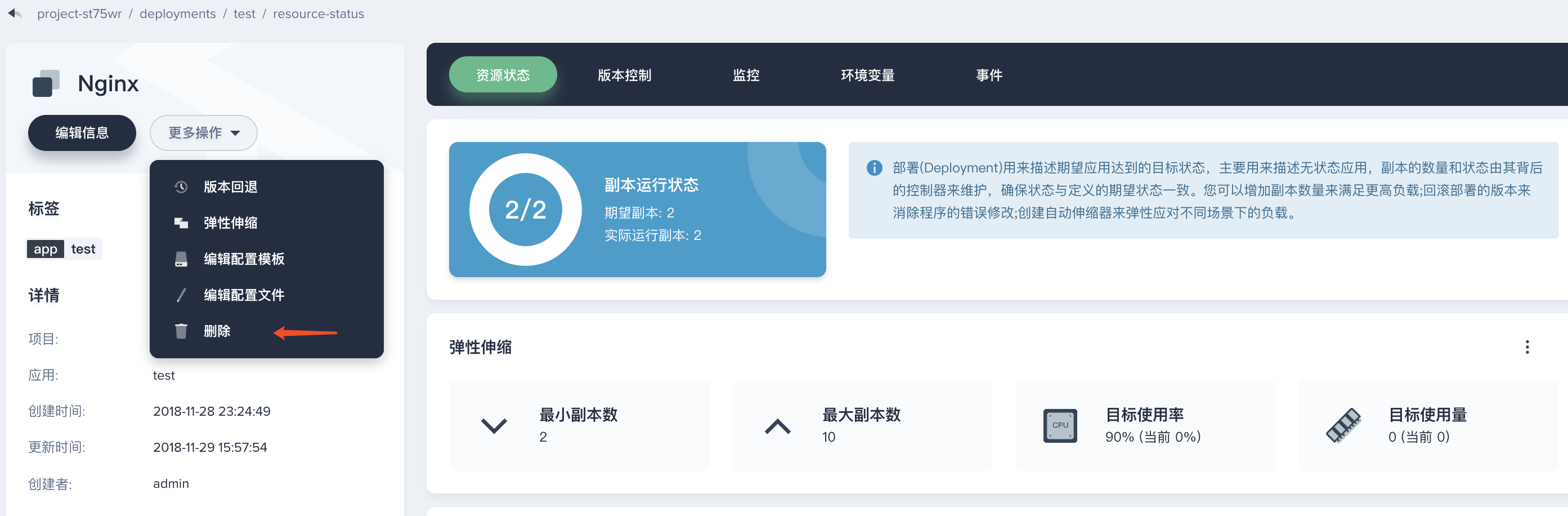Image resolution: width=1568 pixels, height=516 pixels.
Task: Click the memory chip icon for 目标使用量
Action: [x=1343, y=426]
